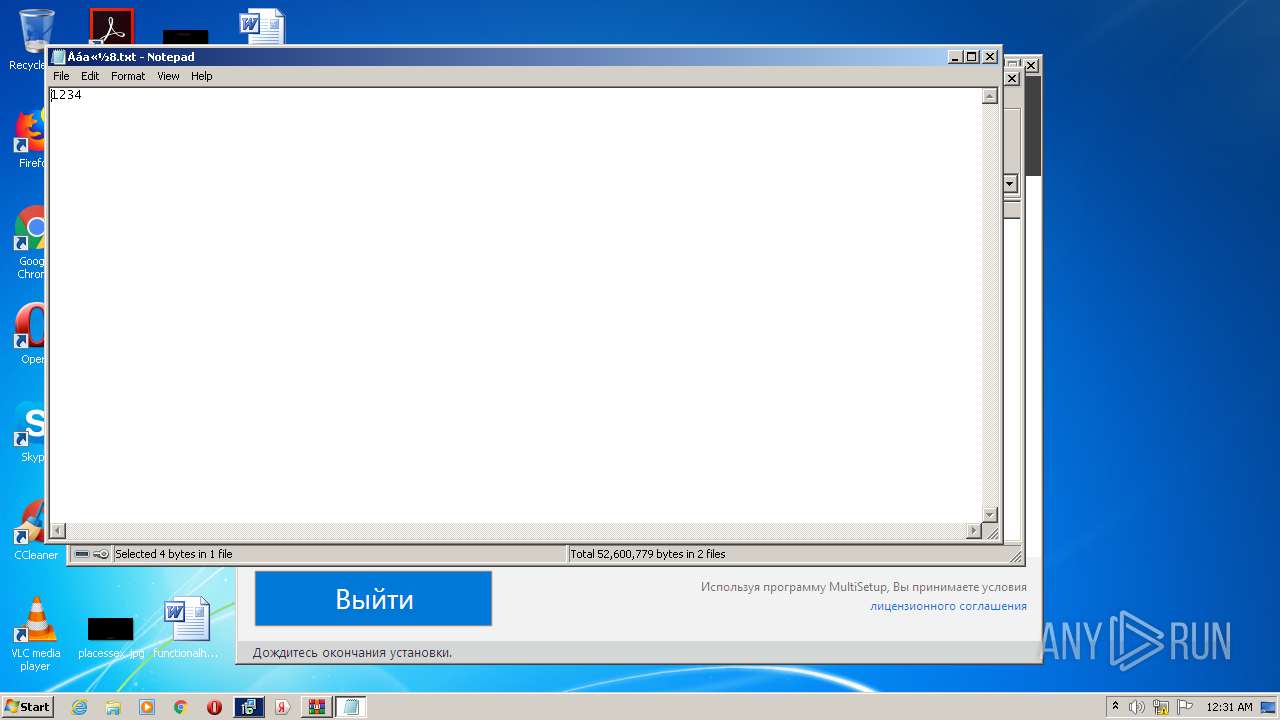The width and height of the screenshot is (1280, 720).
Task: Click the down arrow of WinRAR window scrollbar
Action: [1010, 184]
